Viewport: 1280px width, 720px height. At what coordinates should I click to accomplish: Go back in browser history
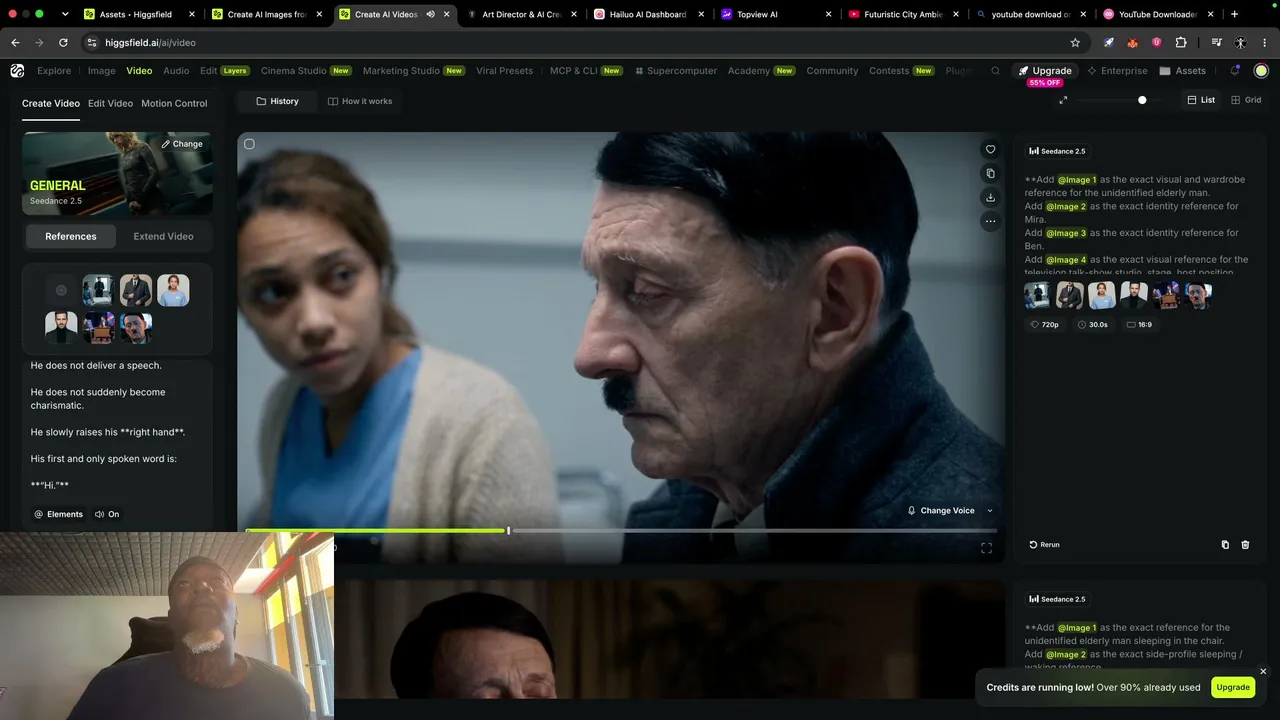click(x=15, y=43)
